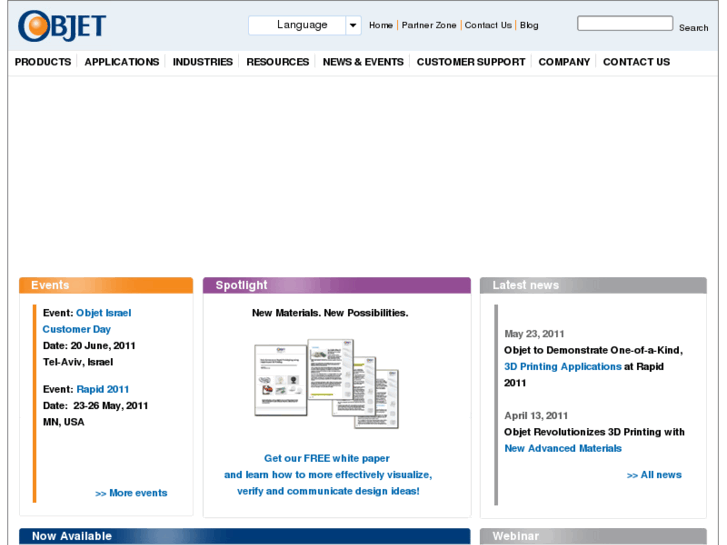Open the Rapid 2011 event link
The image size is (727, 545).
pyautogui.click(x=103, y=389)
